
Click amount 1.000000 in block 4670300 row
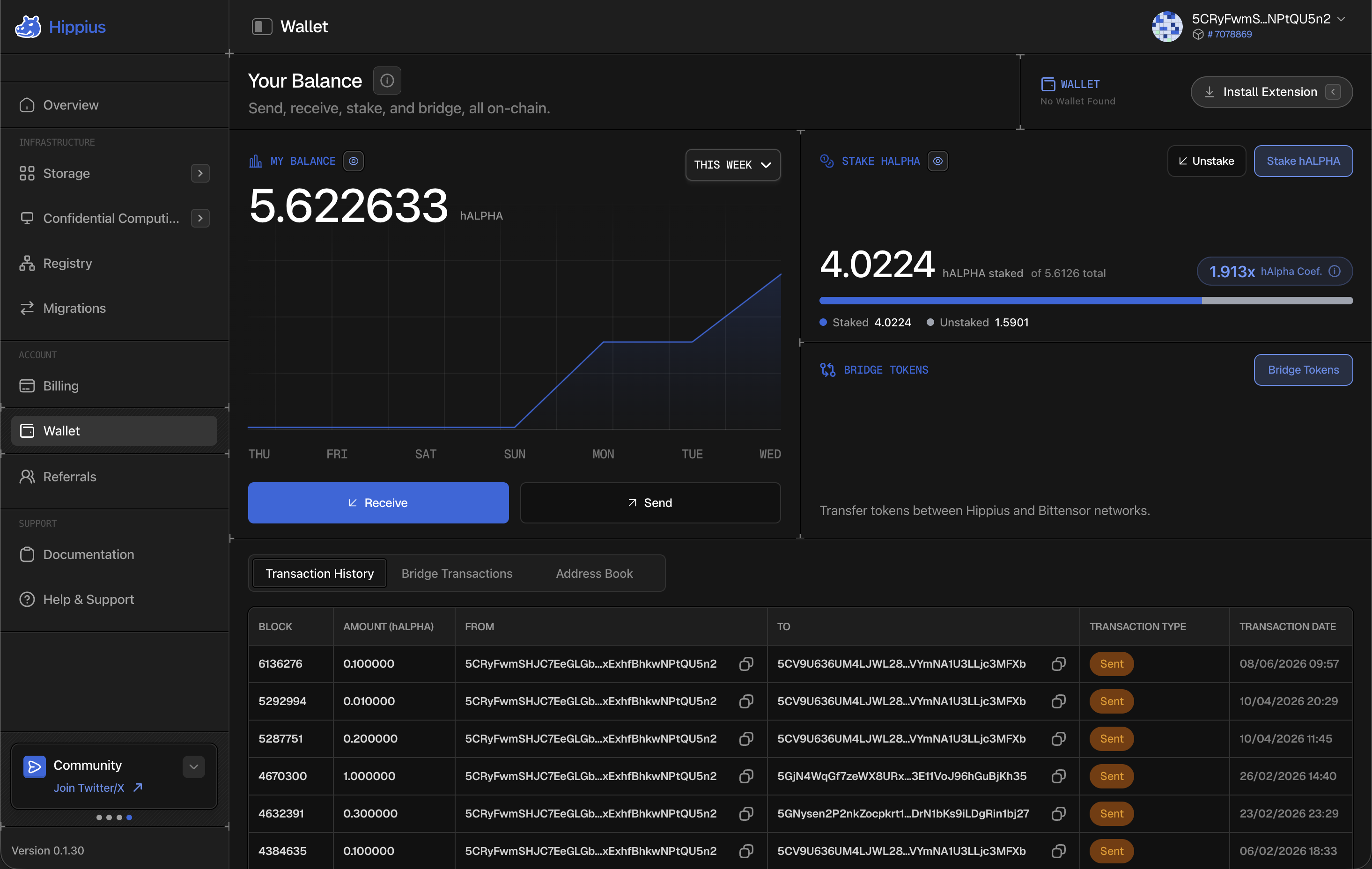pos(369,776)
